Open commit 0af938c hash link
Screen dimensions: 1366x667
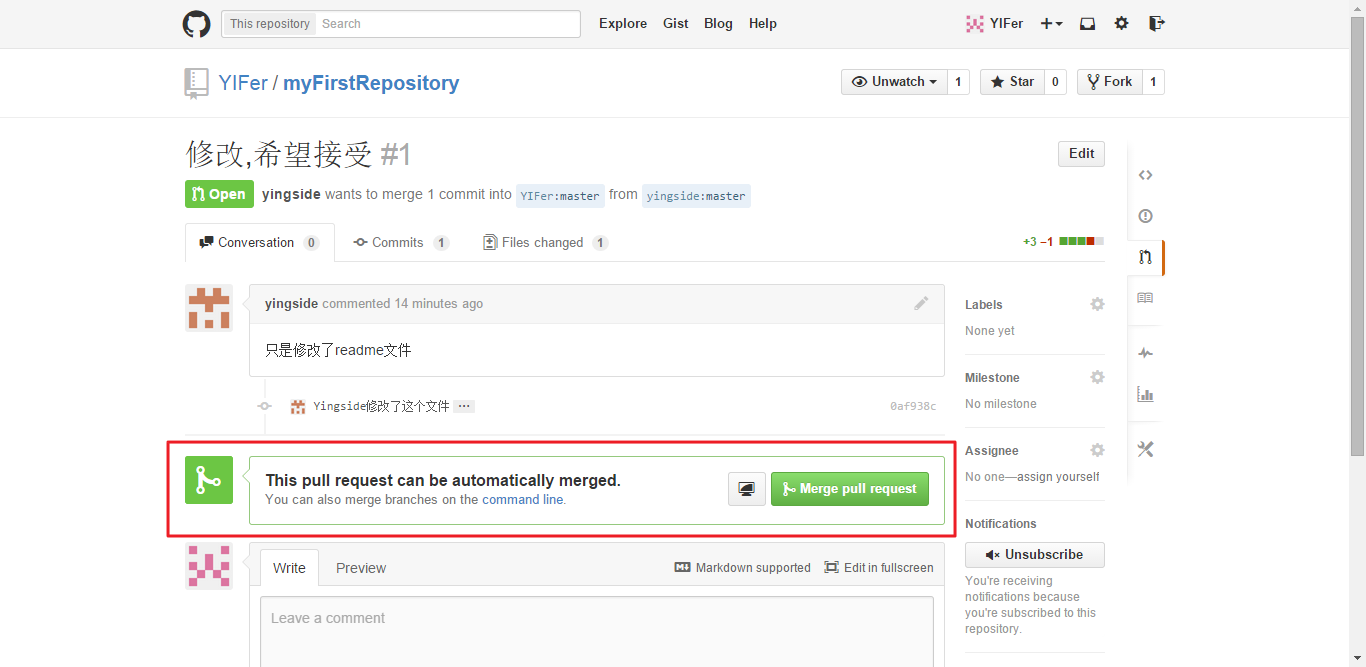[913, 407]
